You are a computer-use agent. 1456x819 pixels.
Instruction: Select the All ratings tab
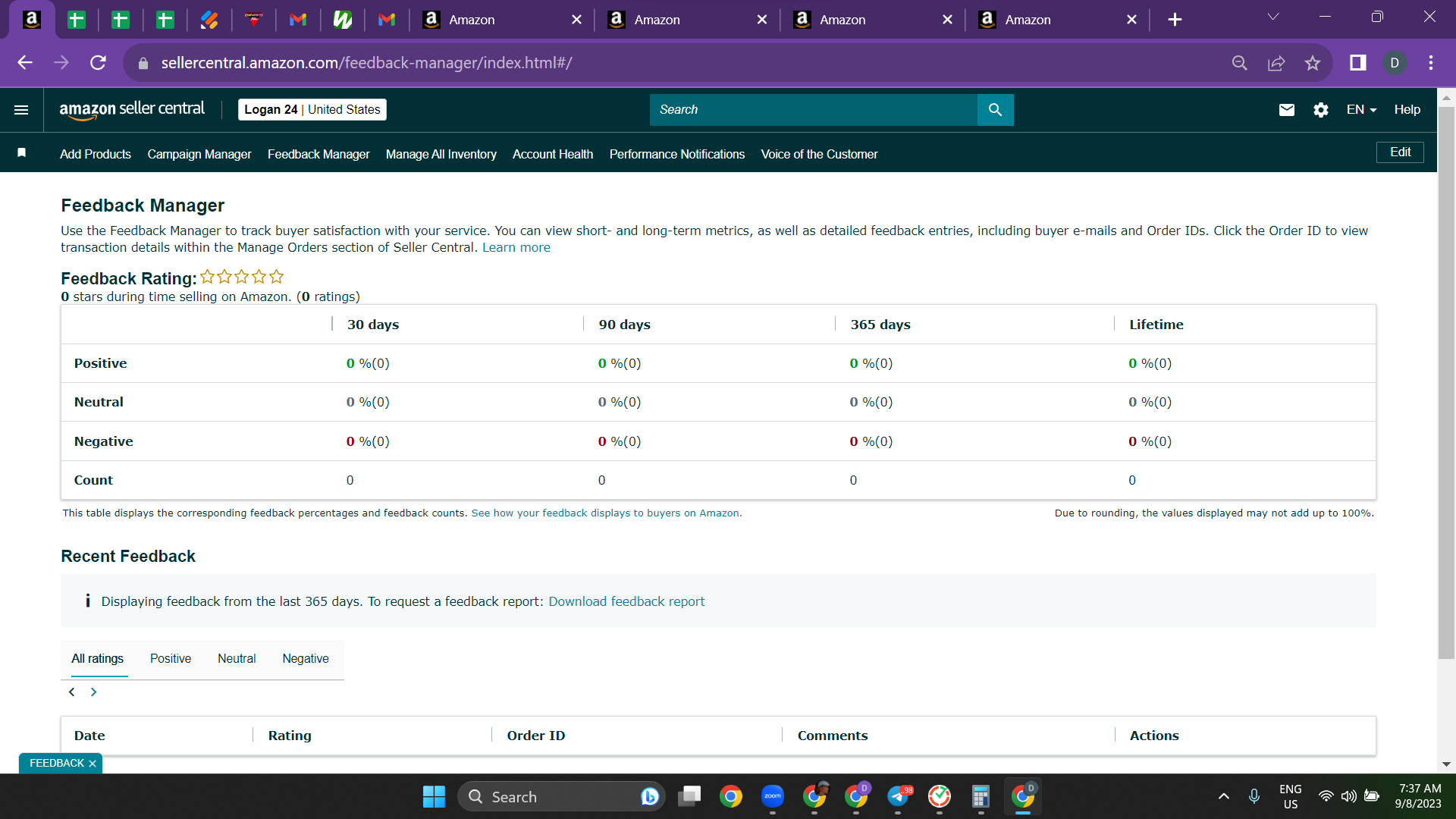(x=97, y=659)
